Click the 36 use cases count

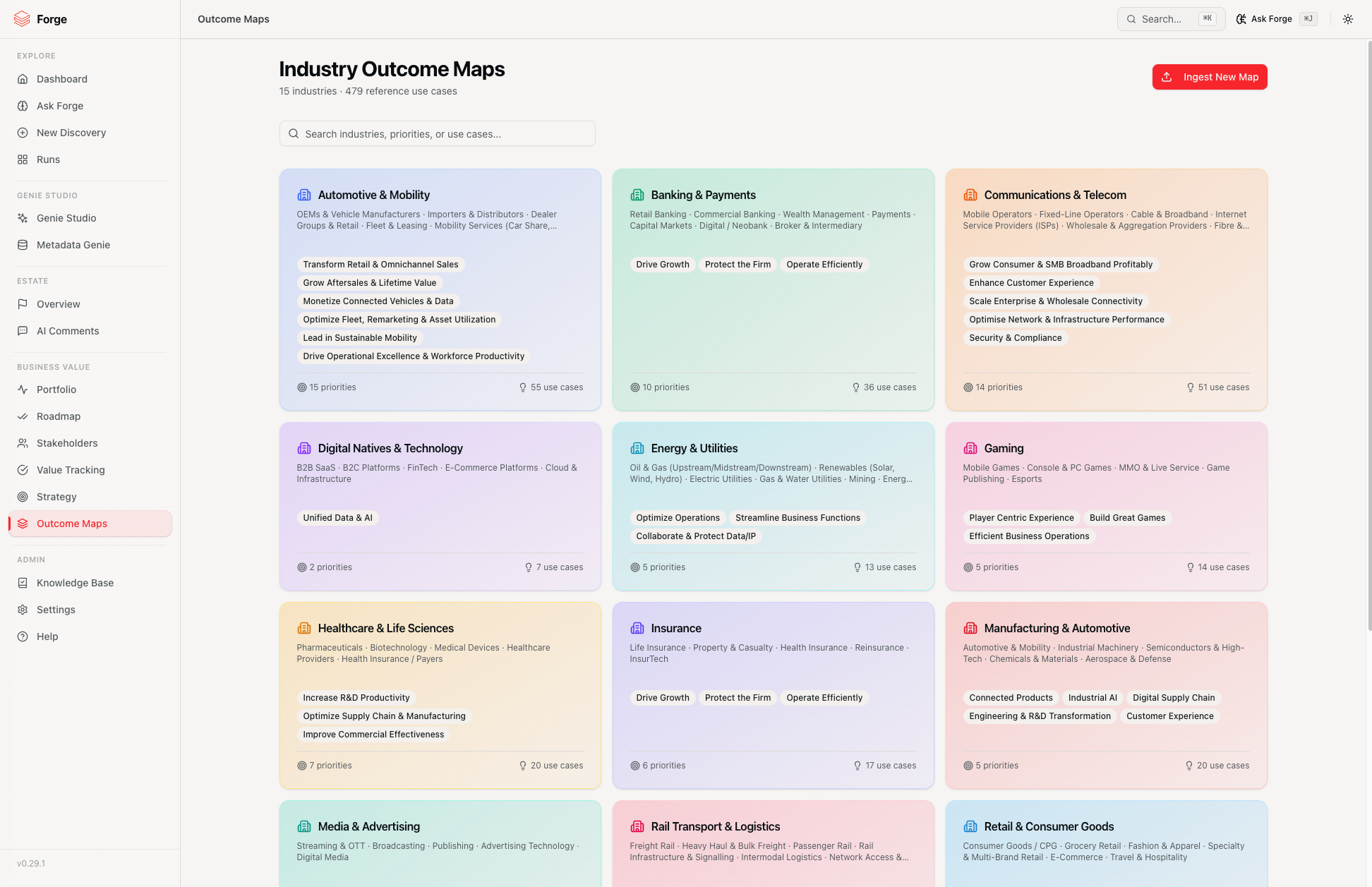[884, 387]
